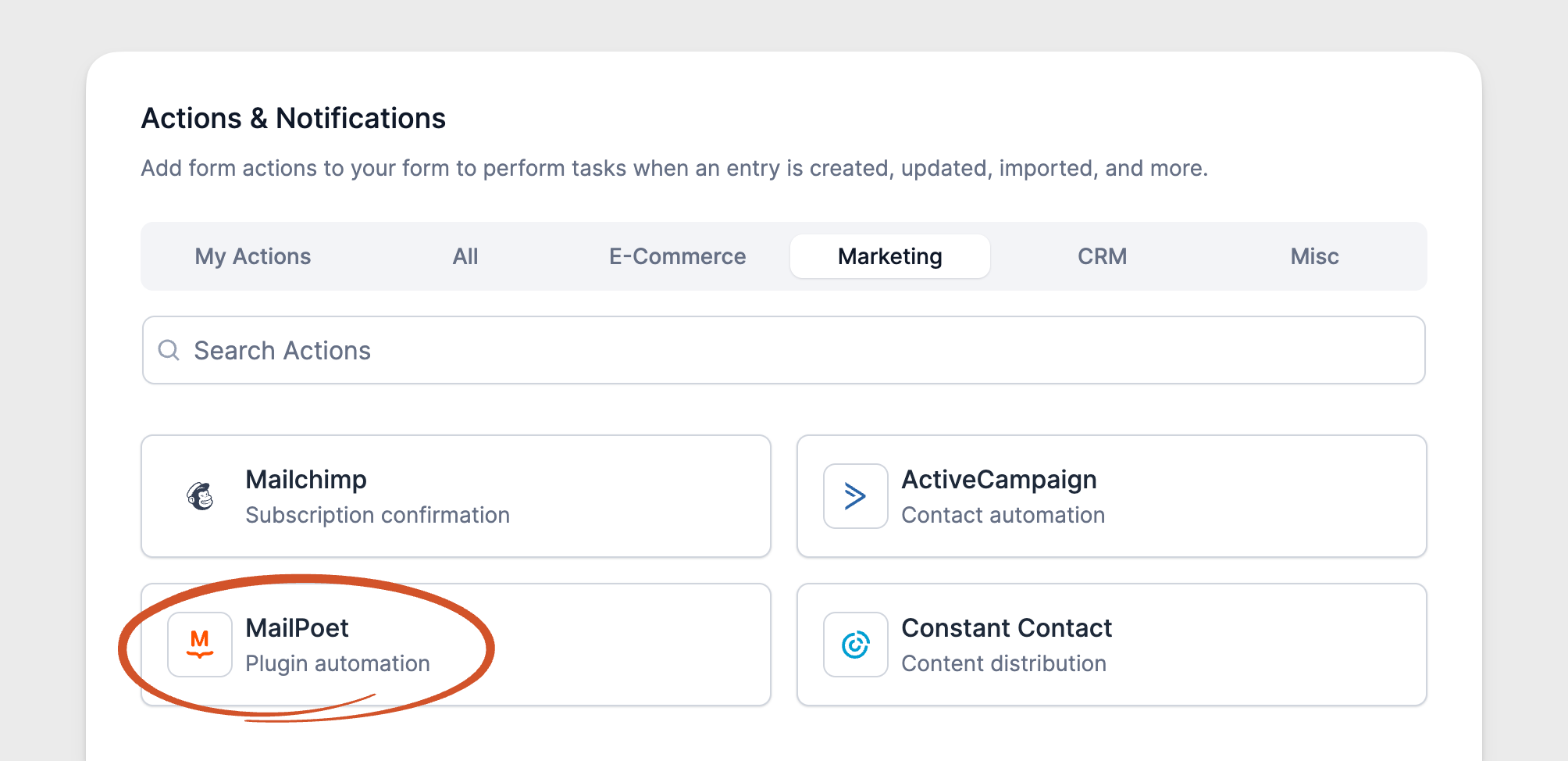Click 'Contact automation' description text
This screenshot has width=1568, height=761.
(x=1003, y=515)
